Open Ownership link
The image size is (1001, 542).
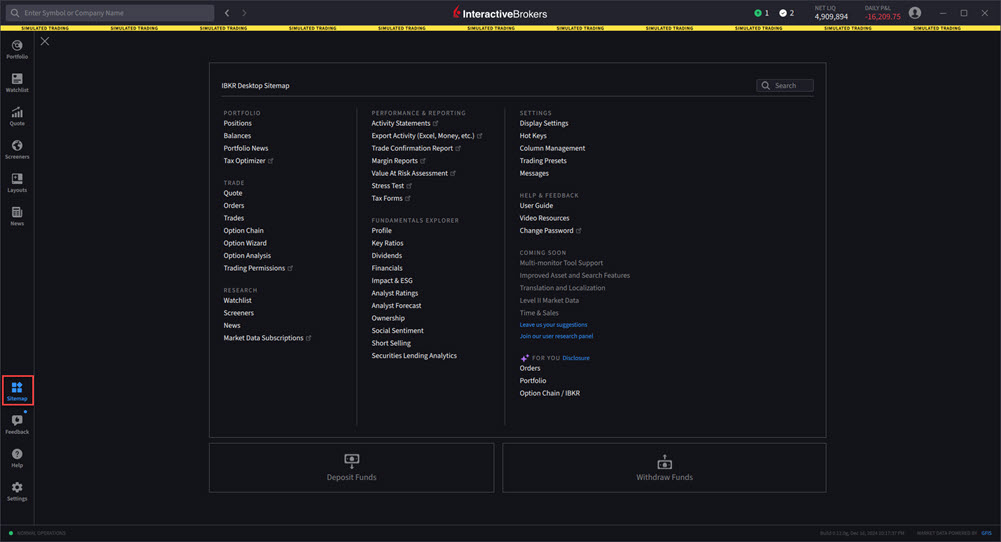(x=388, y=319)
